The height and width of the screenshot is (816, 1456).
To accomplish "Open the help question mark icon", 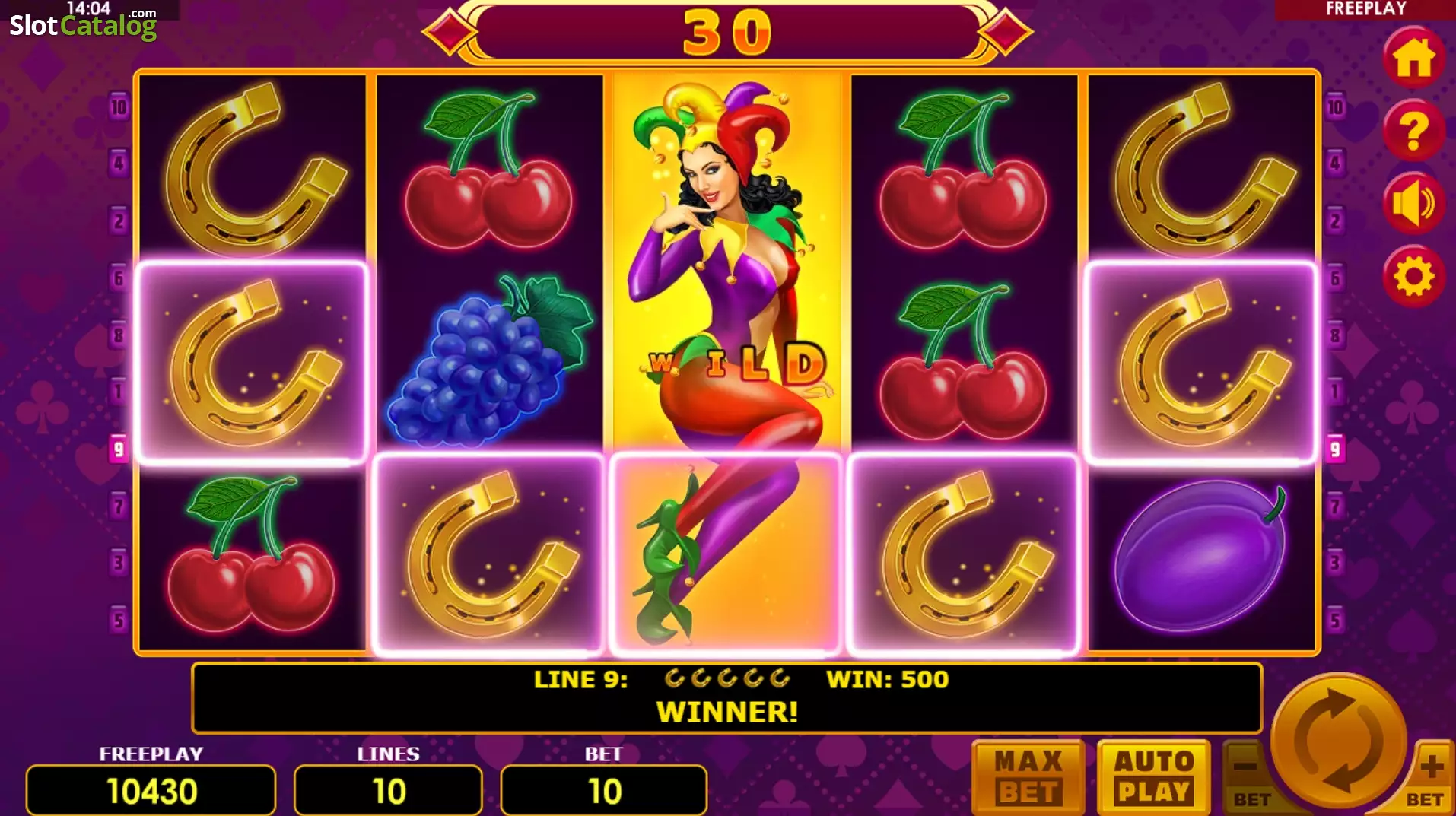I will (1413, 132).
